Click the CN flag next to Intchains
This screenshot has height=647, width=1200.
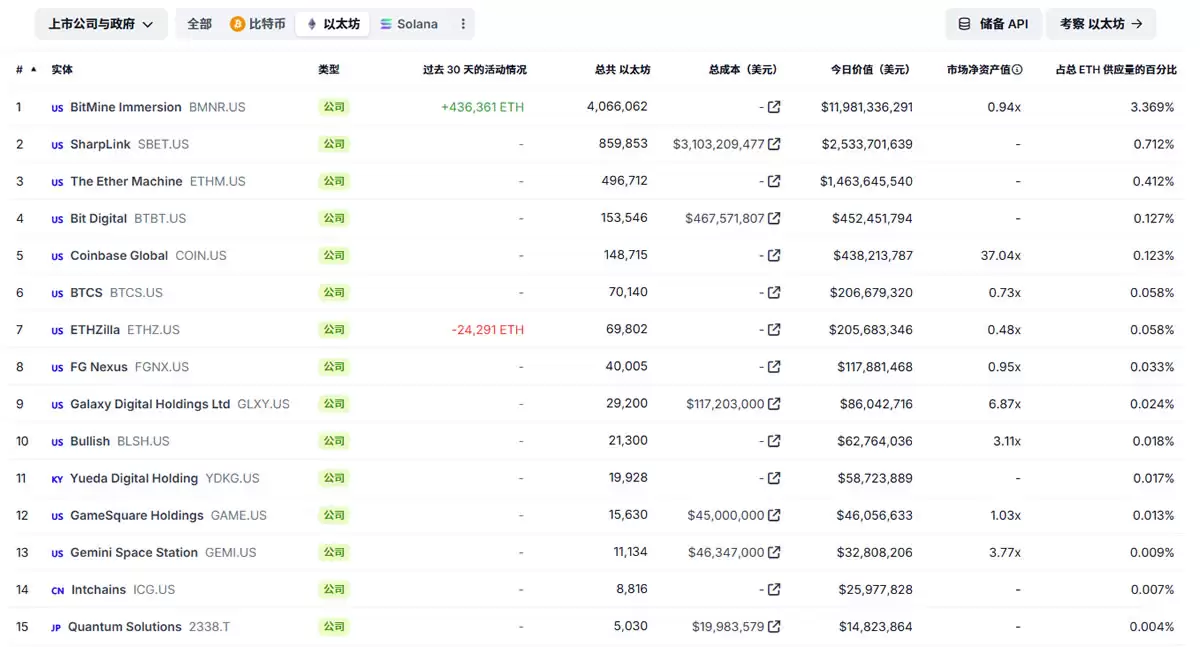tap(57, 589)
